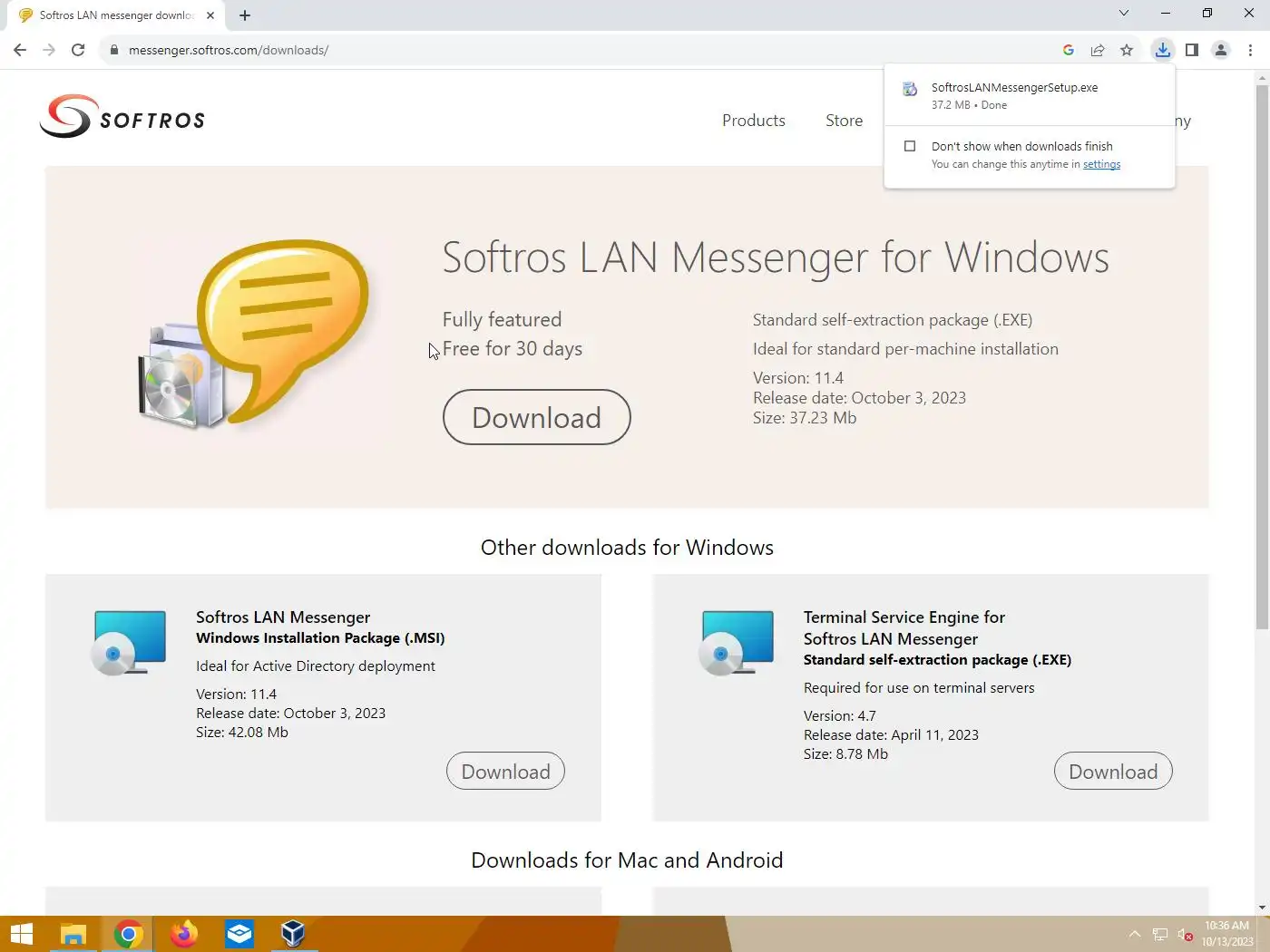1270x952 pixels.
Task: Open the Chrome downloads toolbar icon
Action: click(x=1163, y=50)
